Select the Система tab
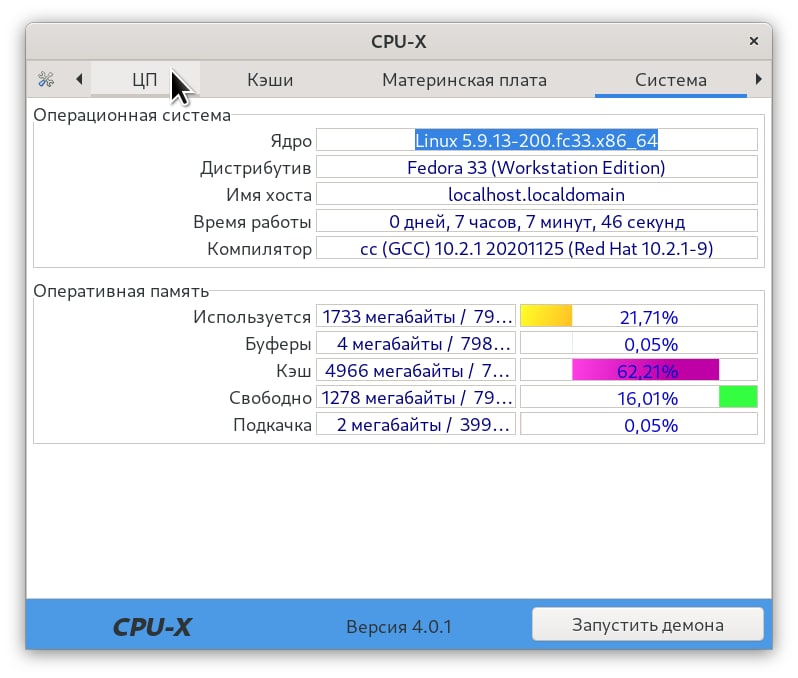Screen dimensions: 798x678 (670, 79)
